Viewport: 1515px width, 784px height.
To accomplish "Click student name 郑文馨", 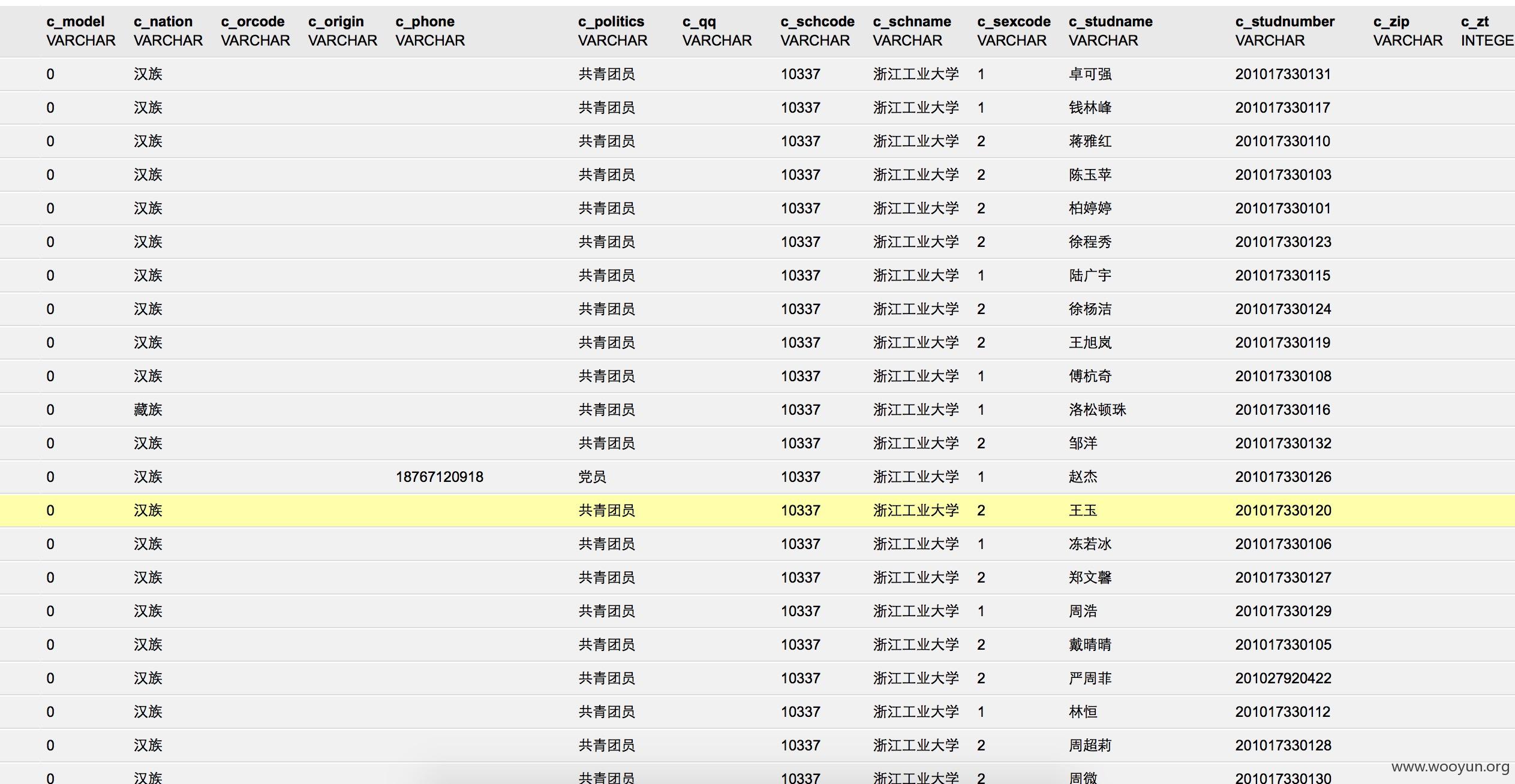I will click(1090, 578).
